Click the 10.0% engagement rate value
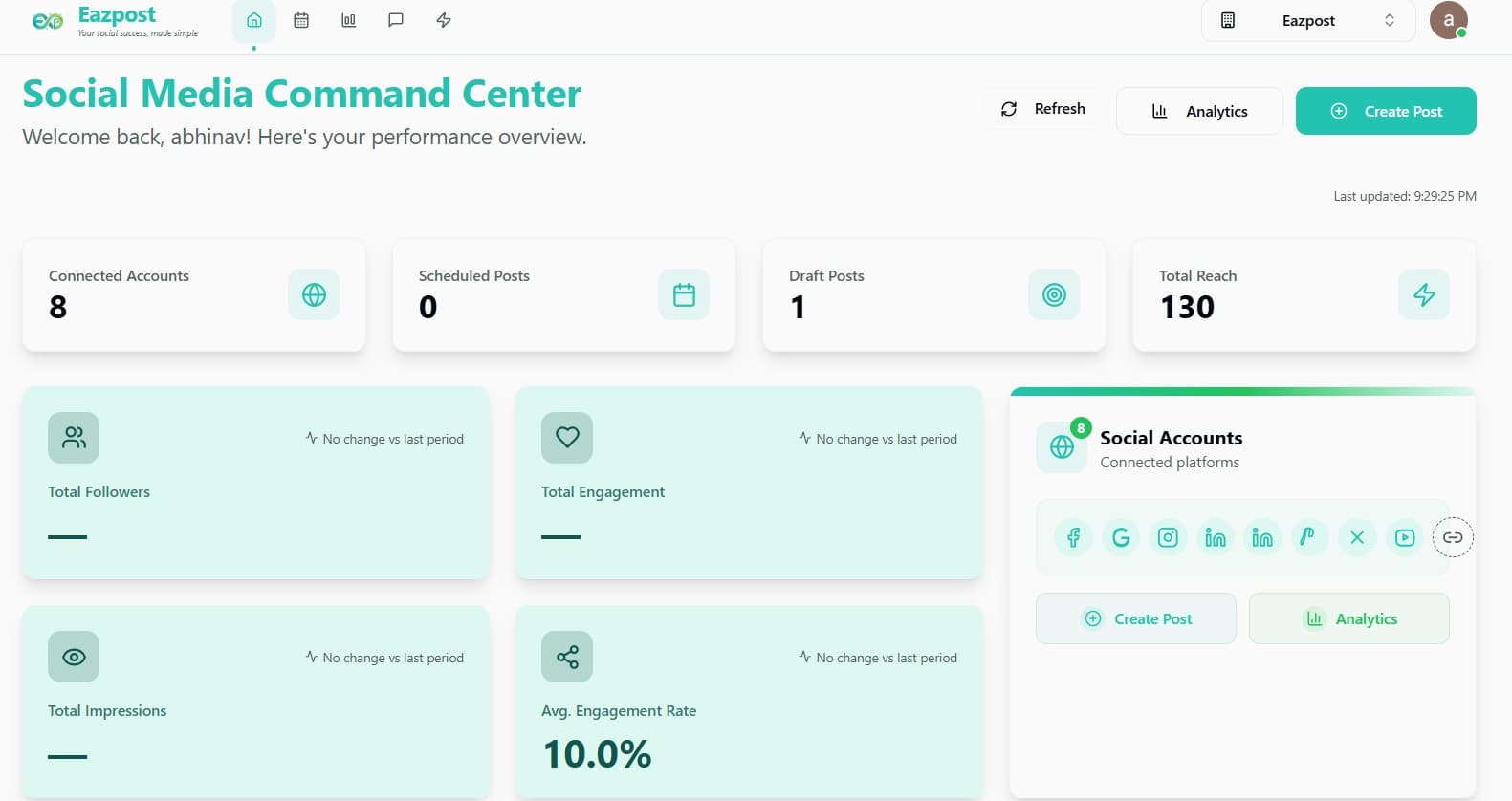Image resolution: width=1512 pixels, height=801 pixels. tap(598, 754)
